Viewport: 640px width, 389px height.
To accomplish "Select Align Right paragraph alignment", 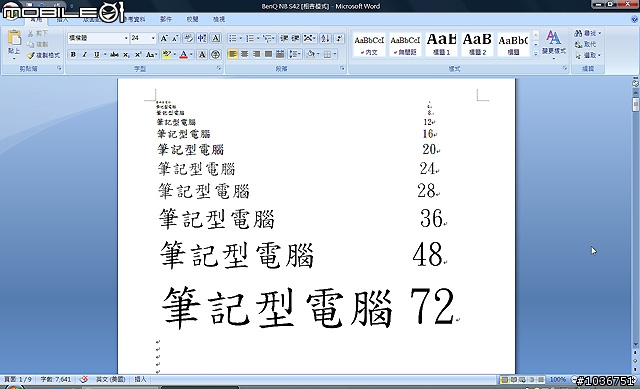I will pyautogui.click(x=256, y=54).
